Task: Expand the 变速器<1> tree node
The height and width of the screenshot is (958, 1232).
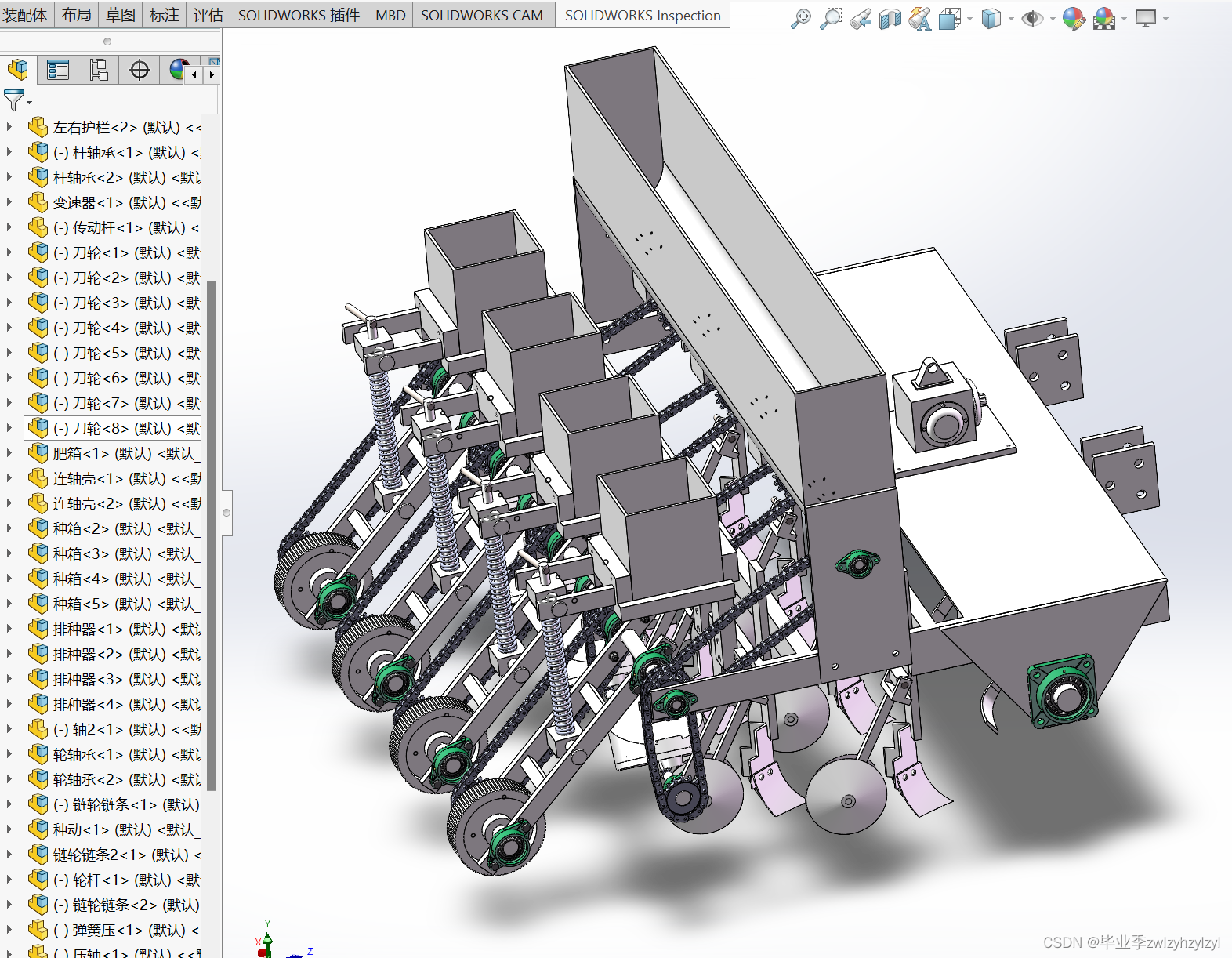Action: [x=9, y=201]
